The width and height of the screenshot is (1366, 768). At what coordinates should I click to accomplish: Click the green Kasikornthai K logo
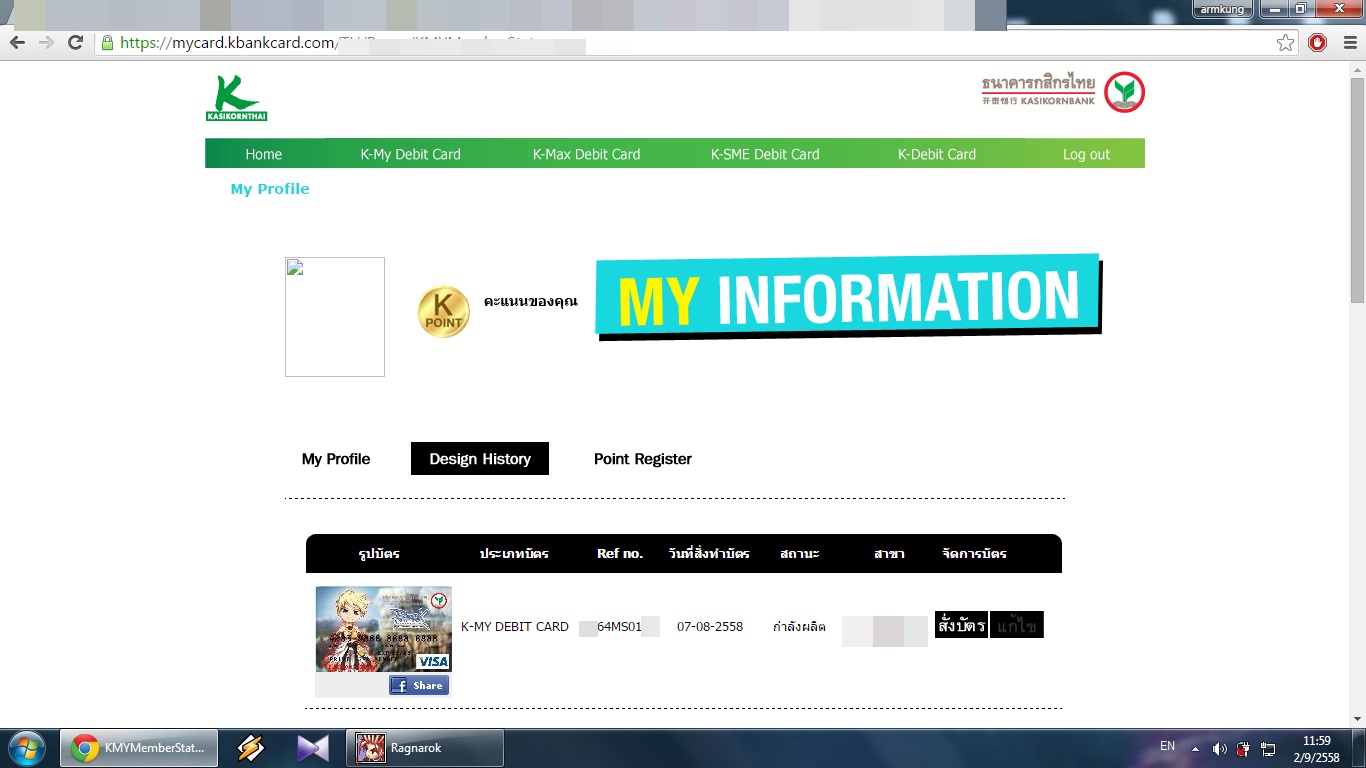point(236,98)
